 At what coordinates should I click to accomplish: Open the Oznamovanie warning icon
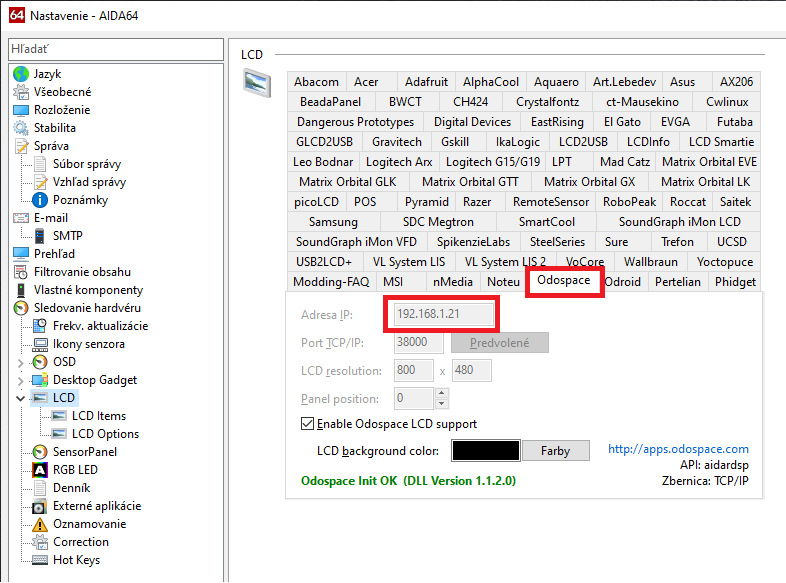click(x=40, y=524)
